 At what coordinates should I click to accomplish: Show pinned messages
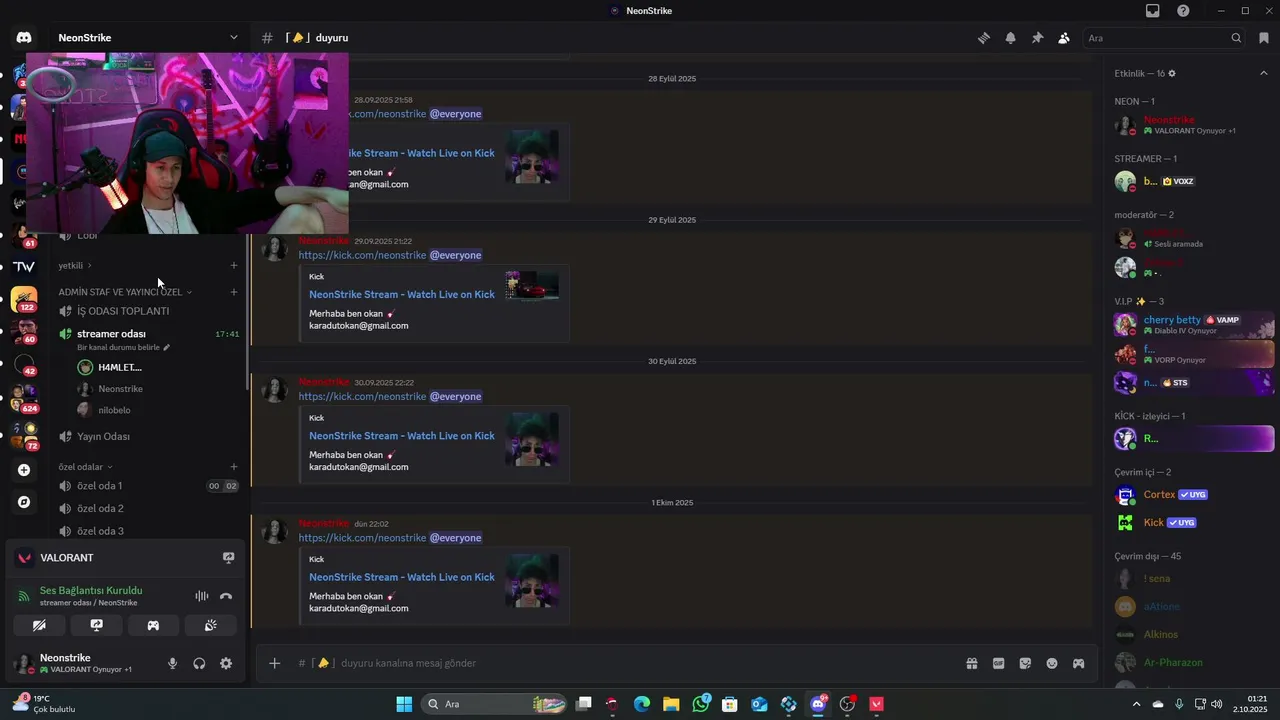(1037, 38)
